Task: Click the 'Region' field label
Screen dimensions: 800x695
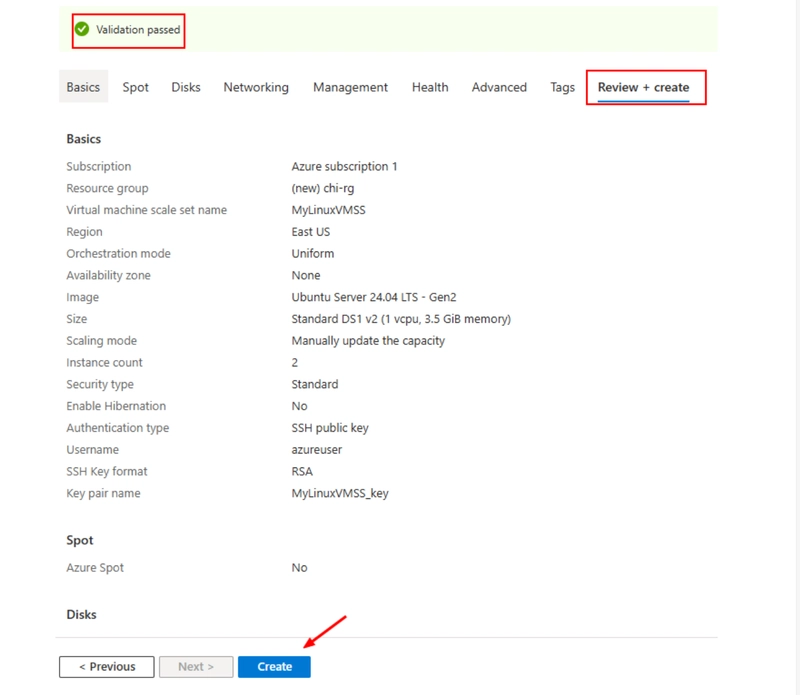Action: [84, 232]
